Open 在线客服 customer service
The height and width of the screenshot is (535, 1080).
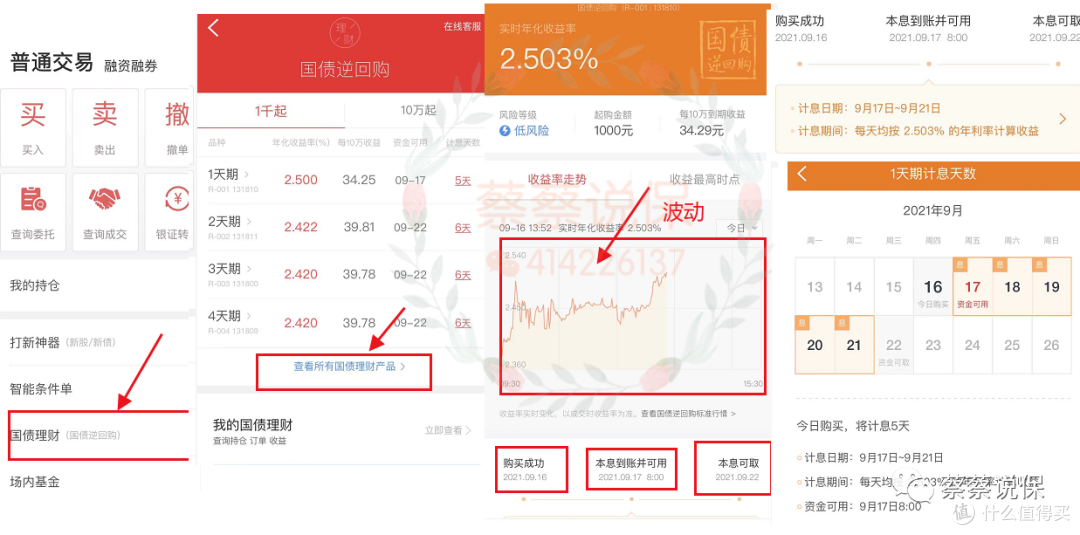click(x=462, y=27)
